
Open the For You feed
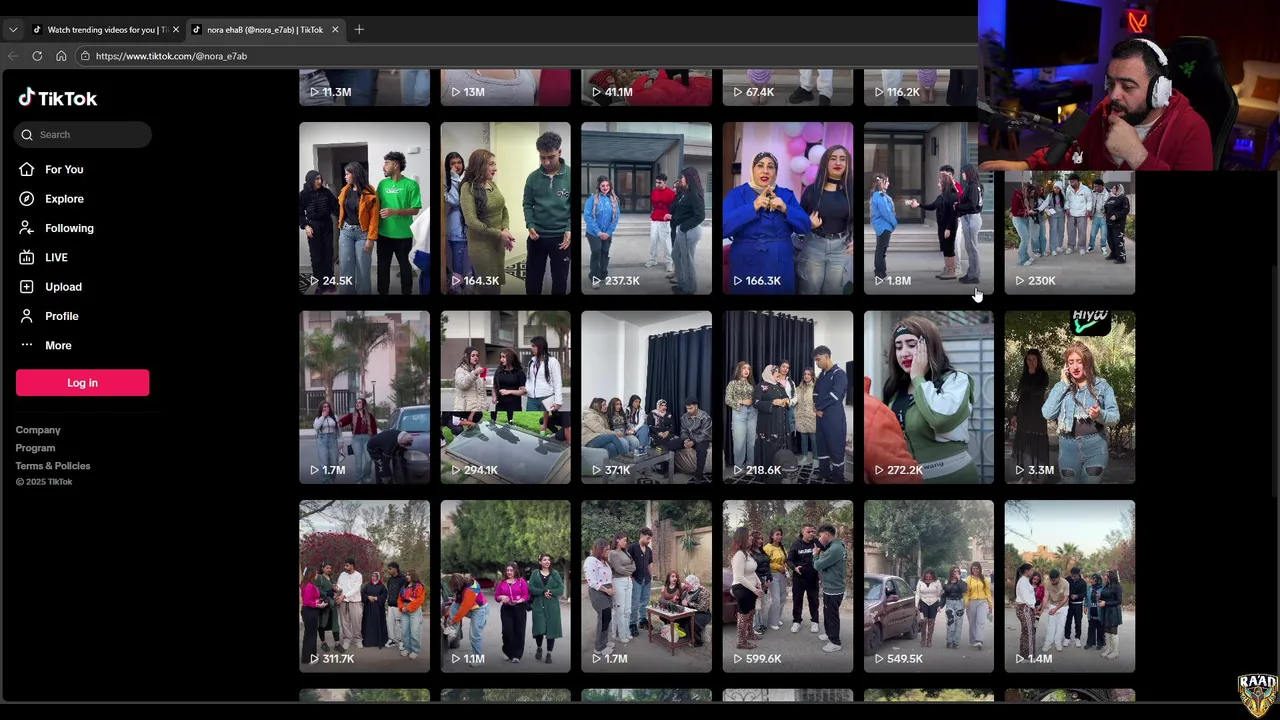64,169
